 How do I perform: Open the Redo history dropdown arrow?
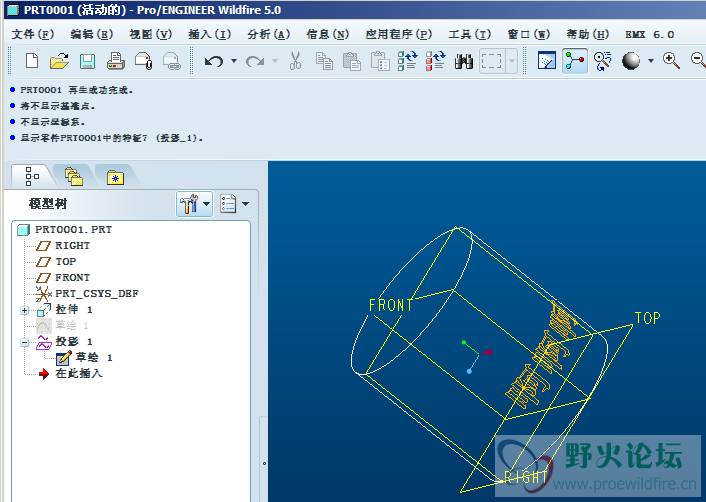275,61
